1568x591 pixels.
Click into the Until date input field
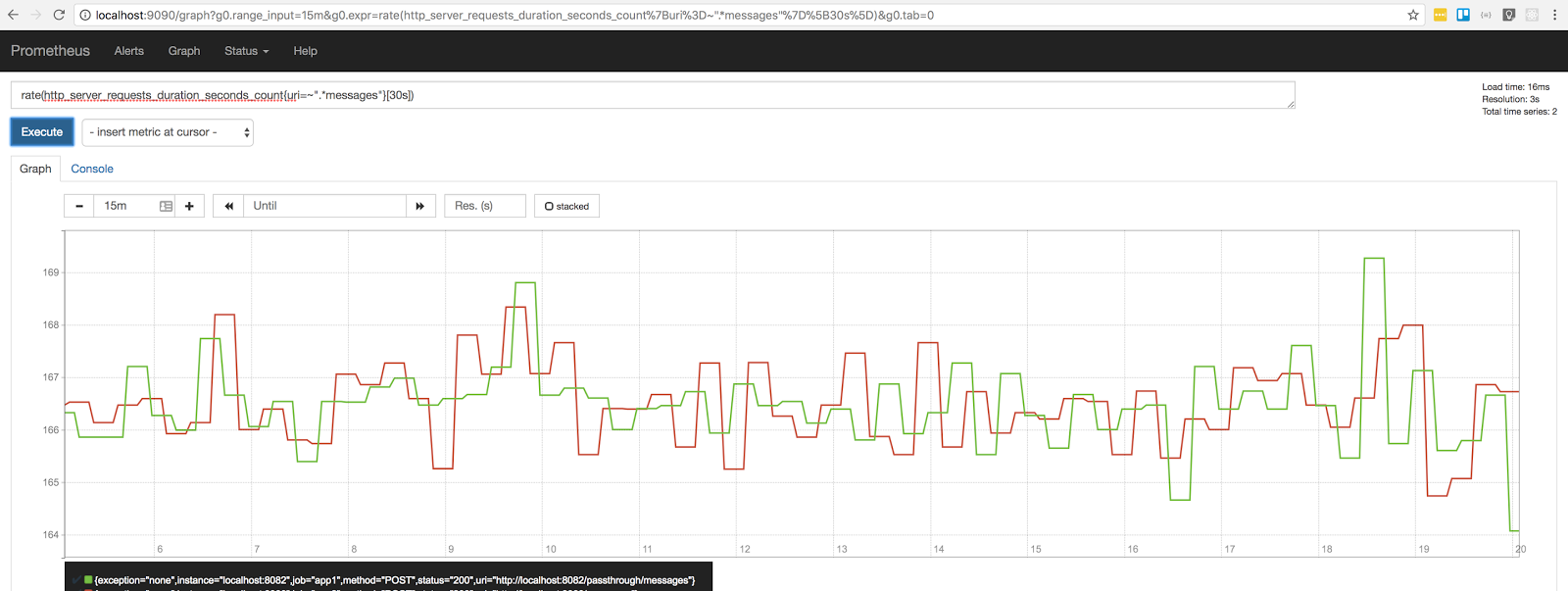pos(324,206)
